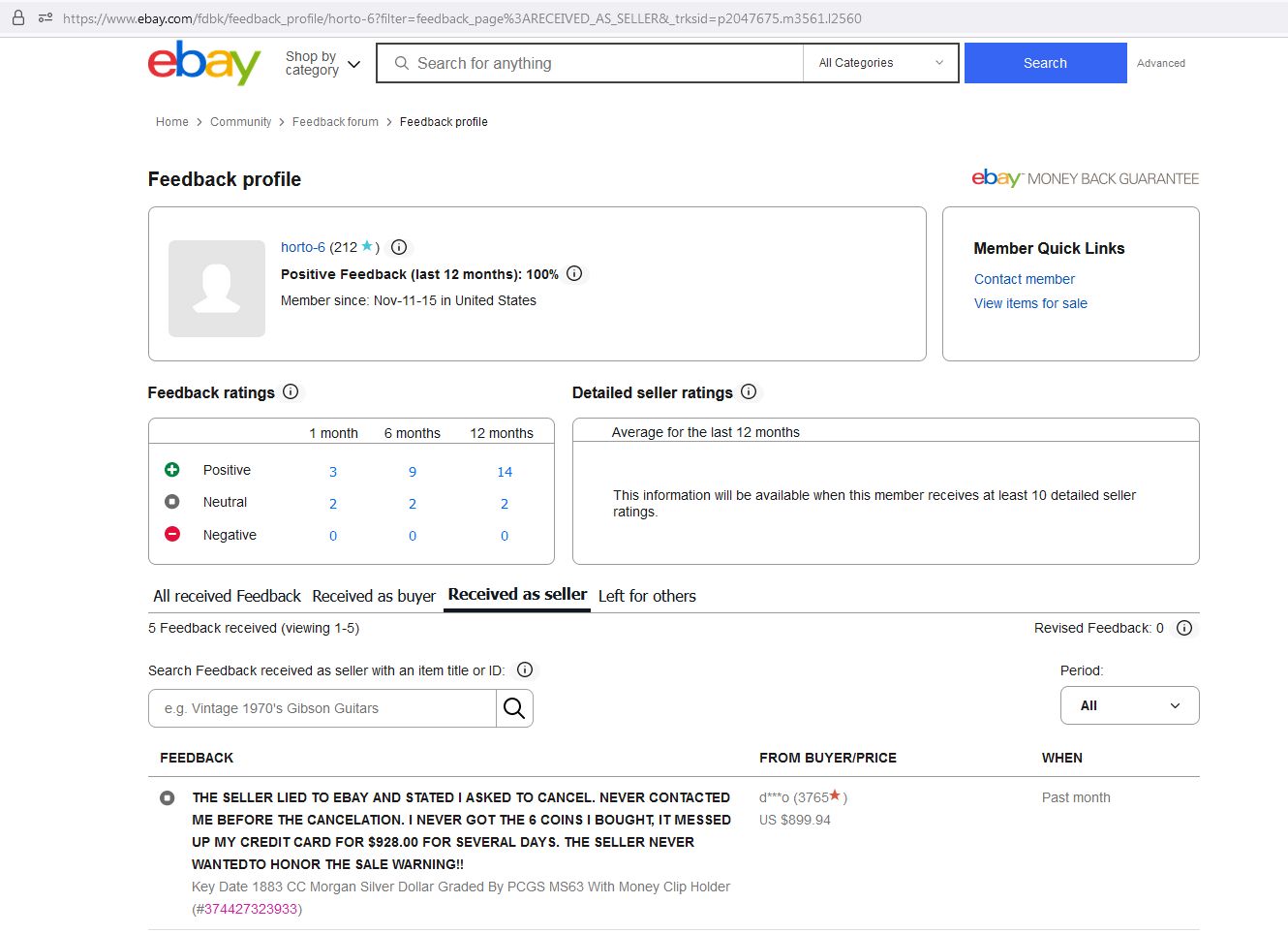Show Positive Feedback percentage info icon

tap(574, 273)
